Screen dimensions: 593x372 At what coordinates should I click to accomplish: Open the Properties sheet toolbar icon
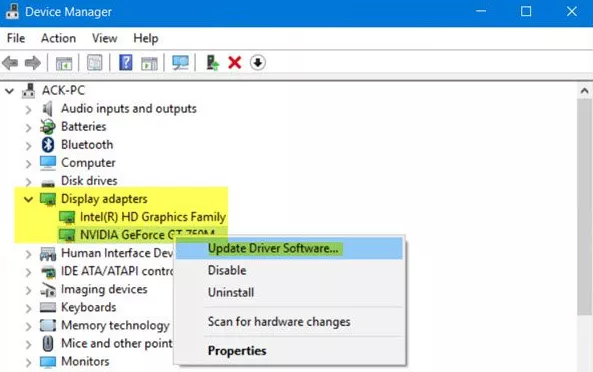[95, 63]
